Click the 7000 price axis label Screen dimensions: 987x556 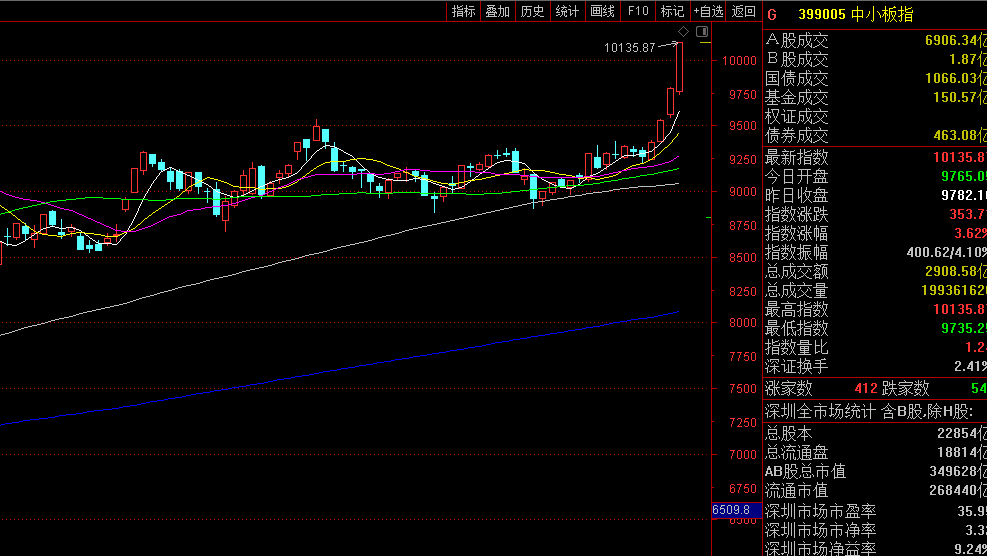[743, 455]
